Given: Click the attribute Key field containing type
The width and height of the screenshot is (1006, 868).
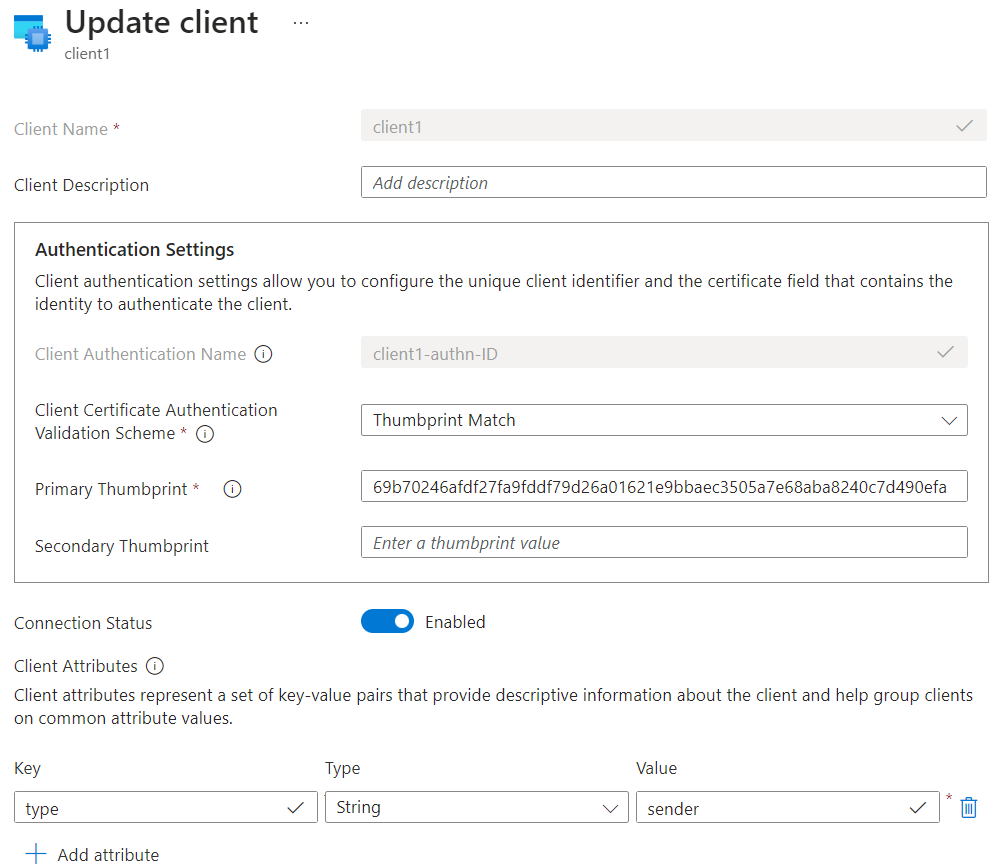Looking at the screenshot, I should coord(150,808).
